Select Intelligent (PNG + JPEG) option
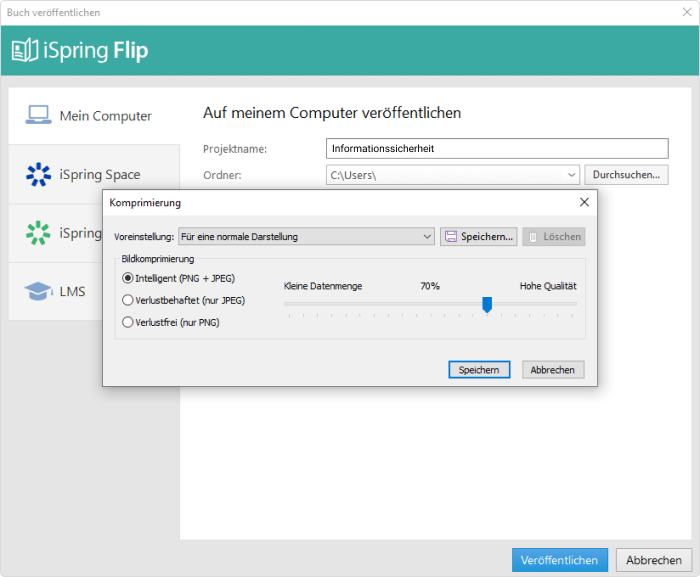The height and width of the screenshot is (577, 700). (x=179, y=278)
